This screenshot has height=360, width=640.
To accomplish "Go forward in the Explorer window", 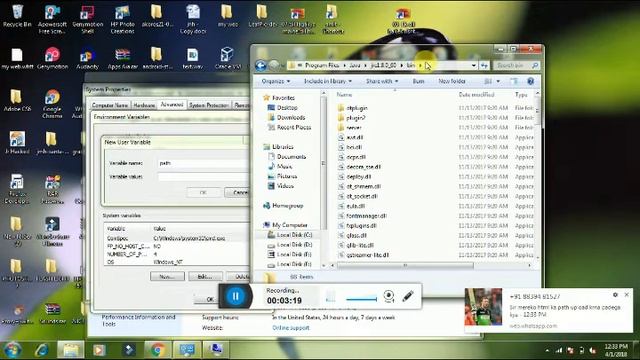I will [274, 65].
